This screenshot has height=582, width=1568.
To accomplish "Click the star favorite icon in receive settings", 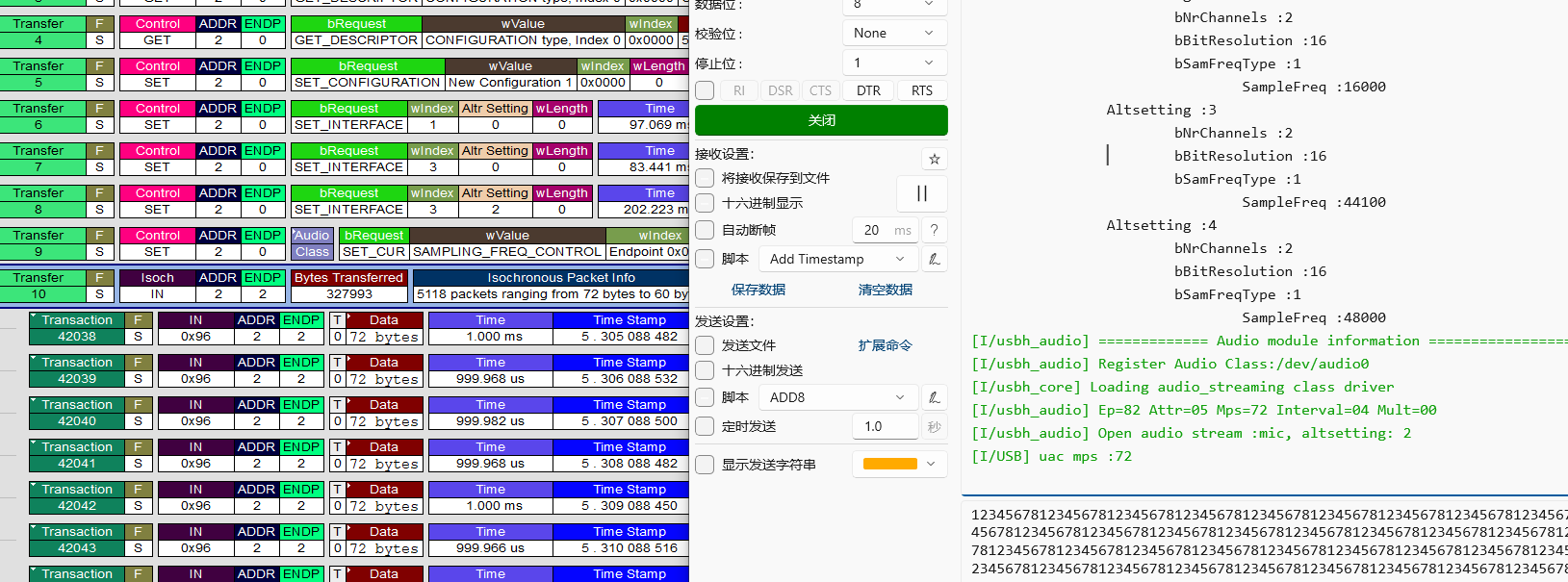I will point(934,159).
